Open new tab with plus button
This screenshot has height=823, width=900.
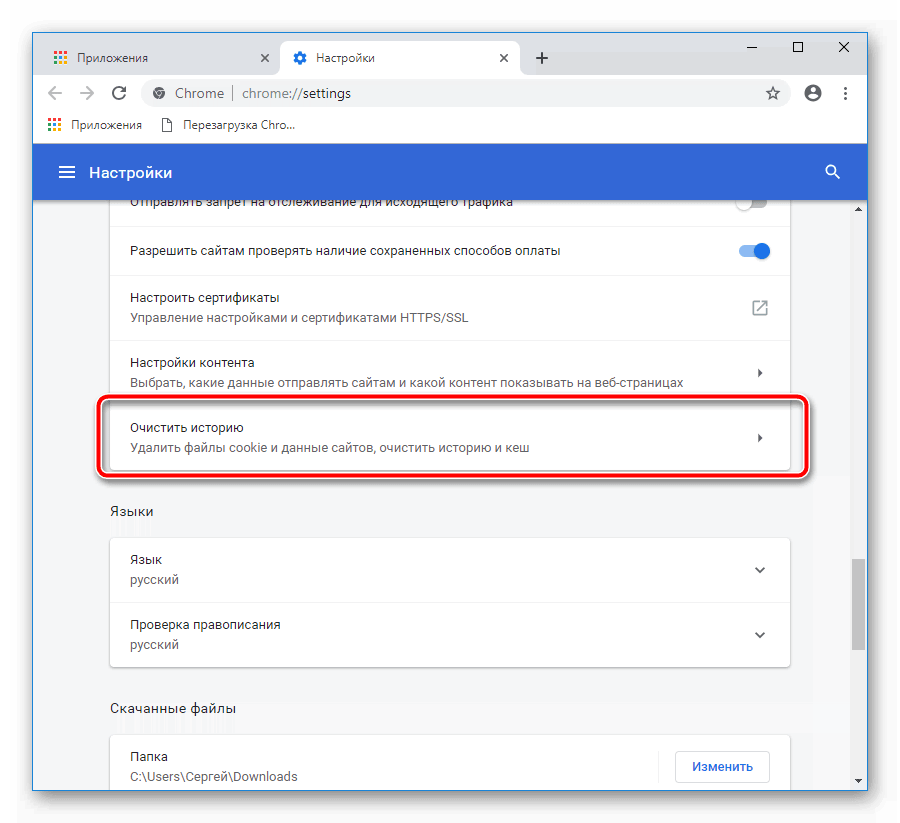tap(542, 58)
